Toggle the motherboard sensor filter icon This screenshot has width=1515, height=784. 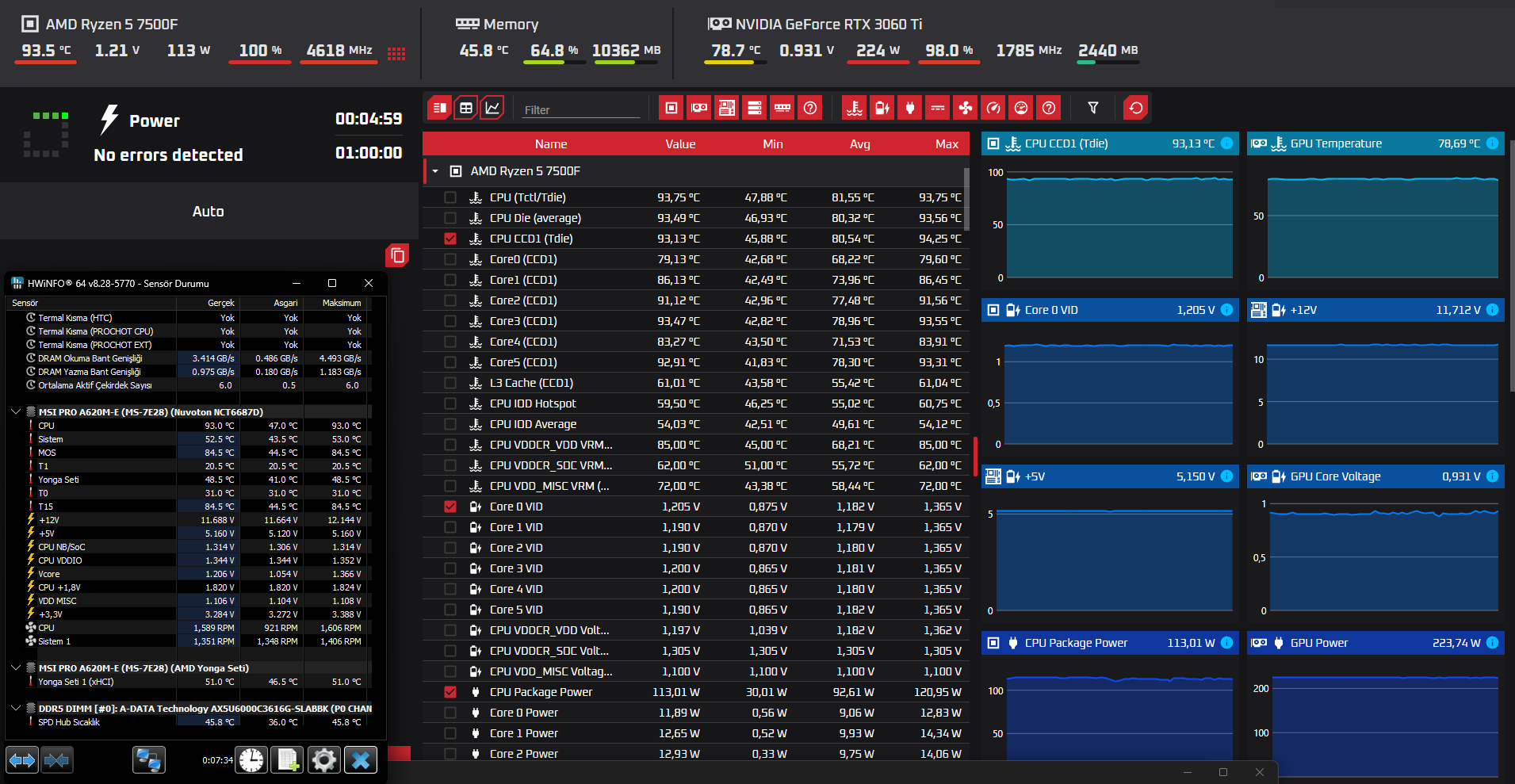click(x=727, y=108)
